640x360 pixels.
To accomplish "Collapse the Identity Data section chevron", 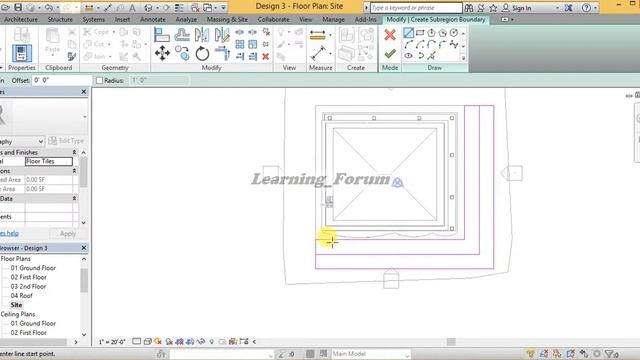I will coord(74,198).
